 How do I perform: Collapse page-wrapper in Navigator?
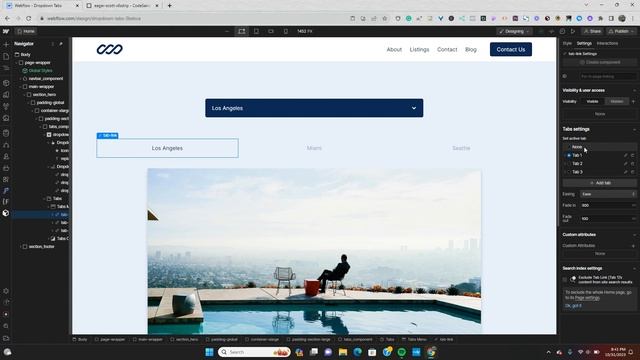tap(16, 63)
